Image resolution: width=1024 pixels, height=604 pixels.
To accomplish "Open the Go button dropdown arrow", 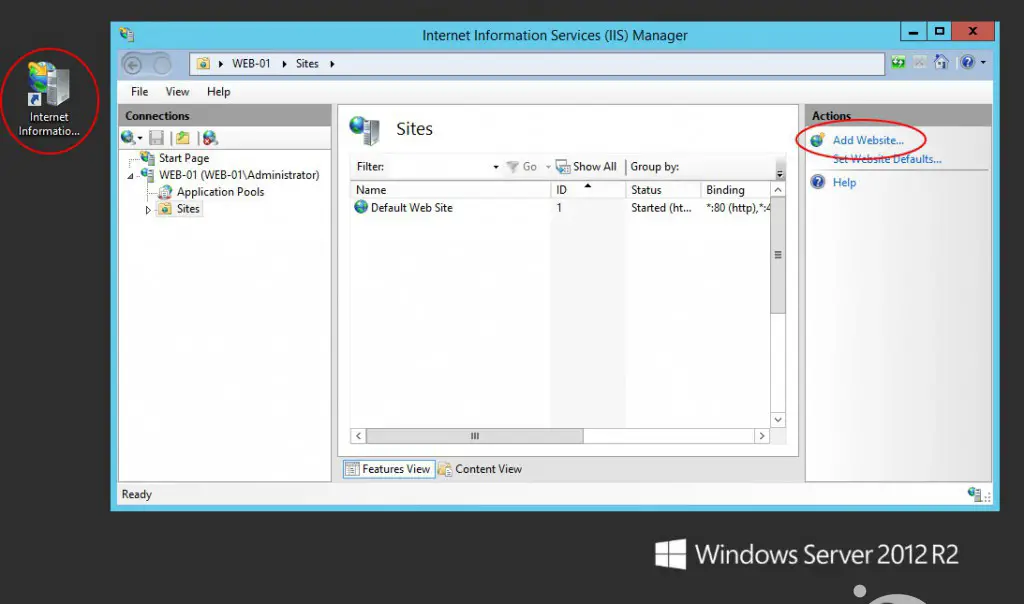I will [x=548, y=167].
